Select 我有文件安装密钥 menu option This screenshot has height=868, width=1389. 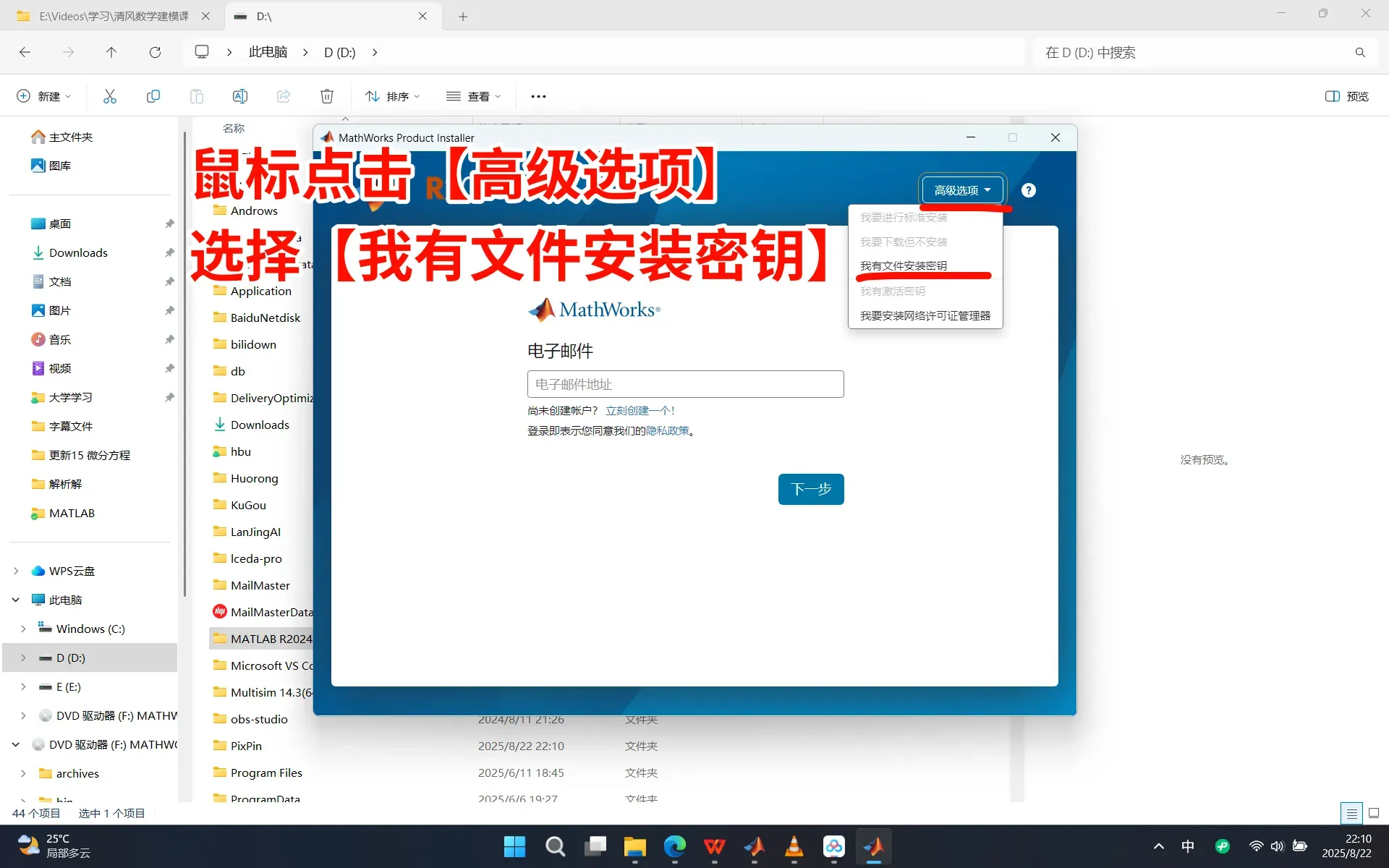pyautogui.click(x=903, y=265)
